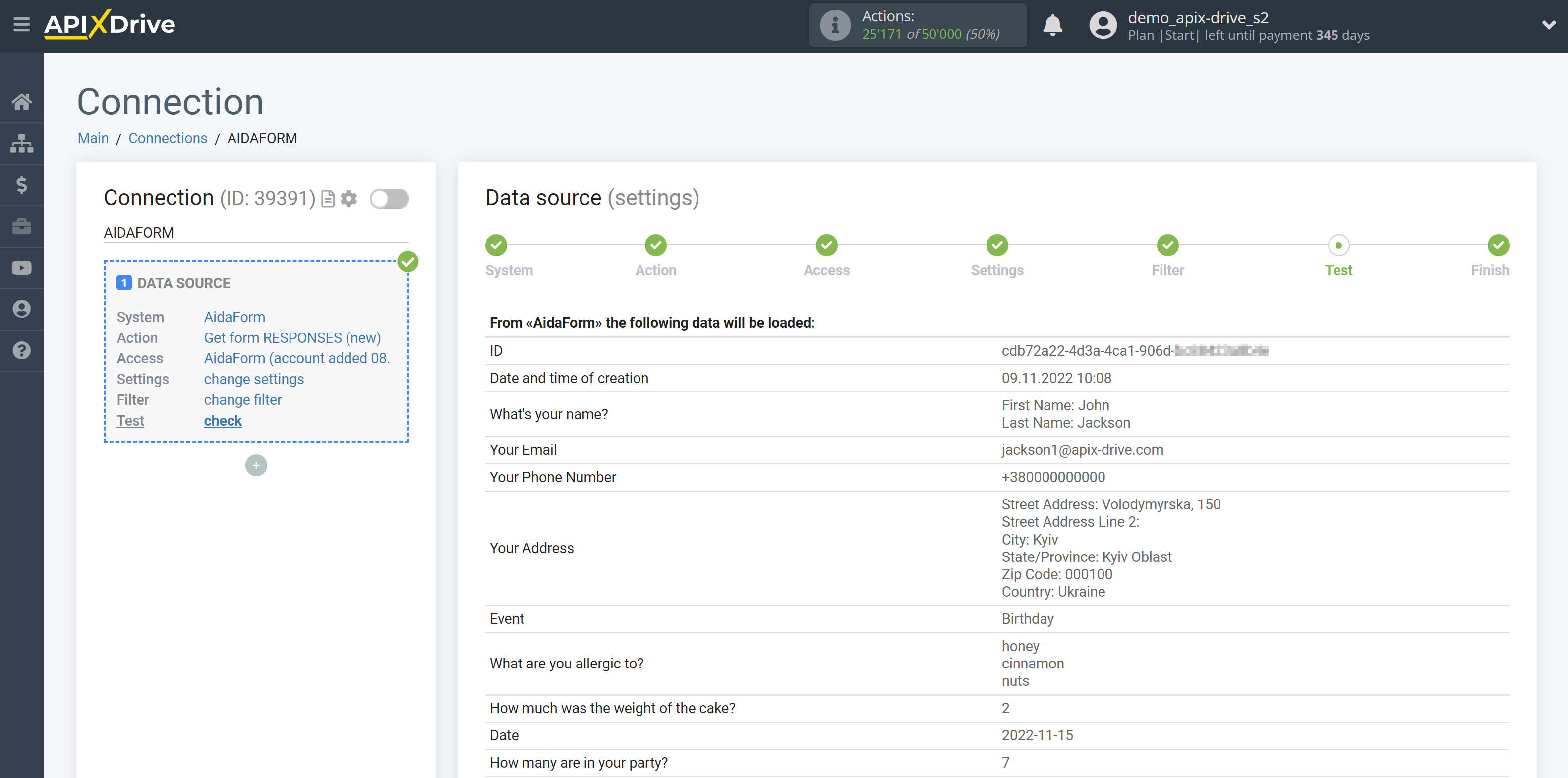Click the Actions counter 25'171 of 50'000
Image resolution: width=1568 pixels, height=778 pixels.
[930, 34]
